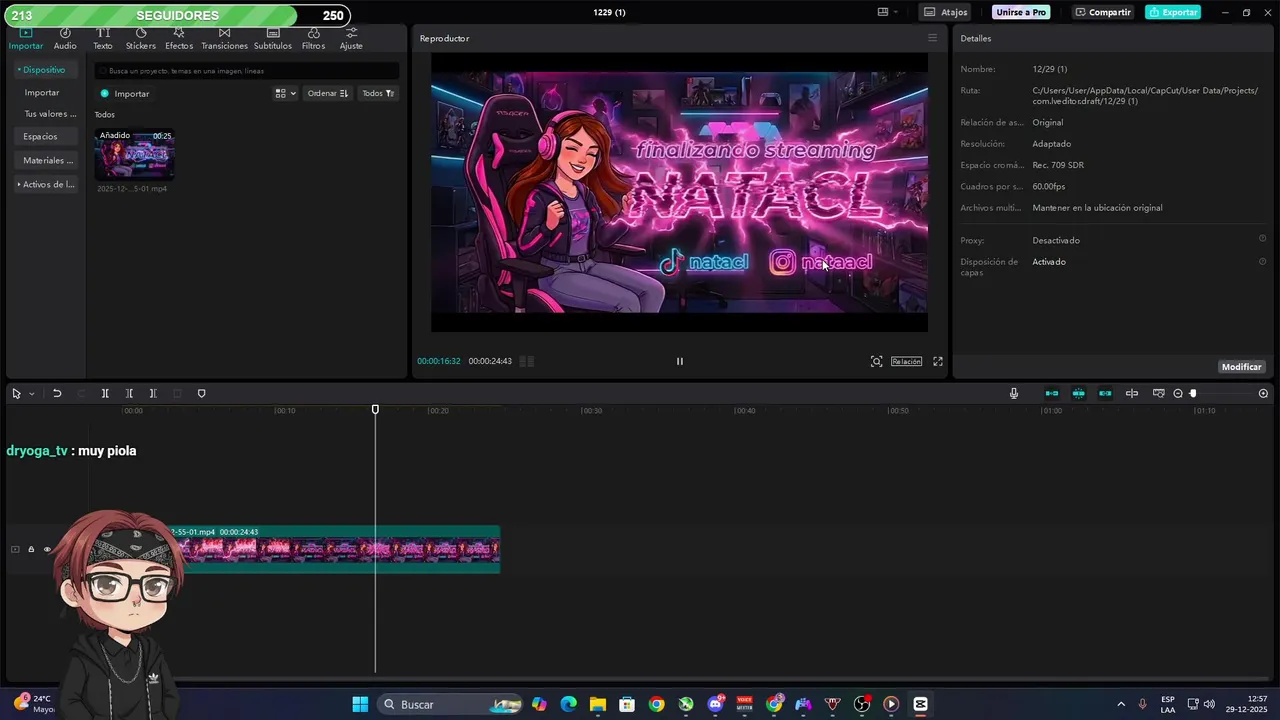This screenshot has height=720, width=1280.
Task: Toggle video track visibility eye
Action: pos(47,549)
